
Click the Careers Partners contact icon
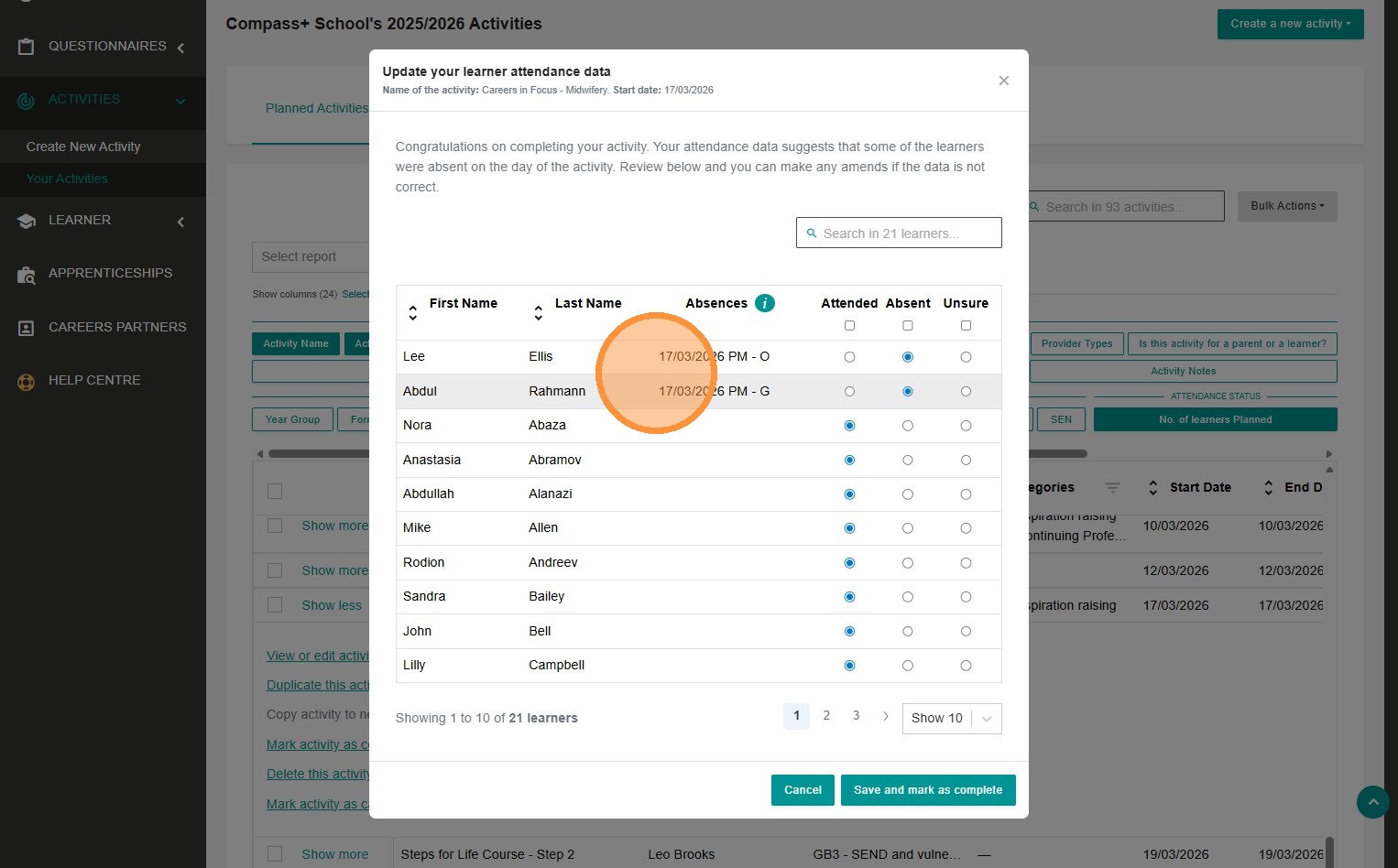tap(26, 328)
